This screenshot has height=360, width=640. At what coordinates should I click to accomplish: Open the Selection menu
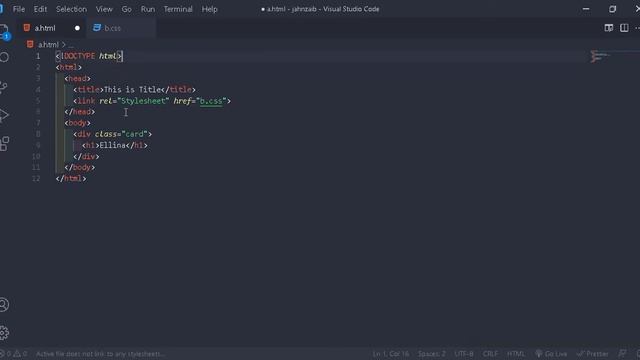[71, 9]
